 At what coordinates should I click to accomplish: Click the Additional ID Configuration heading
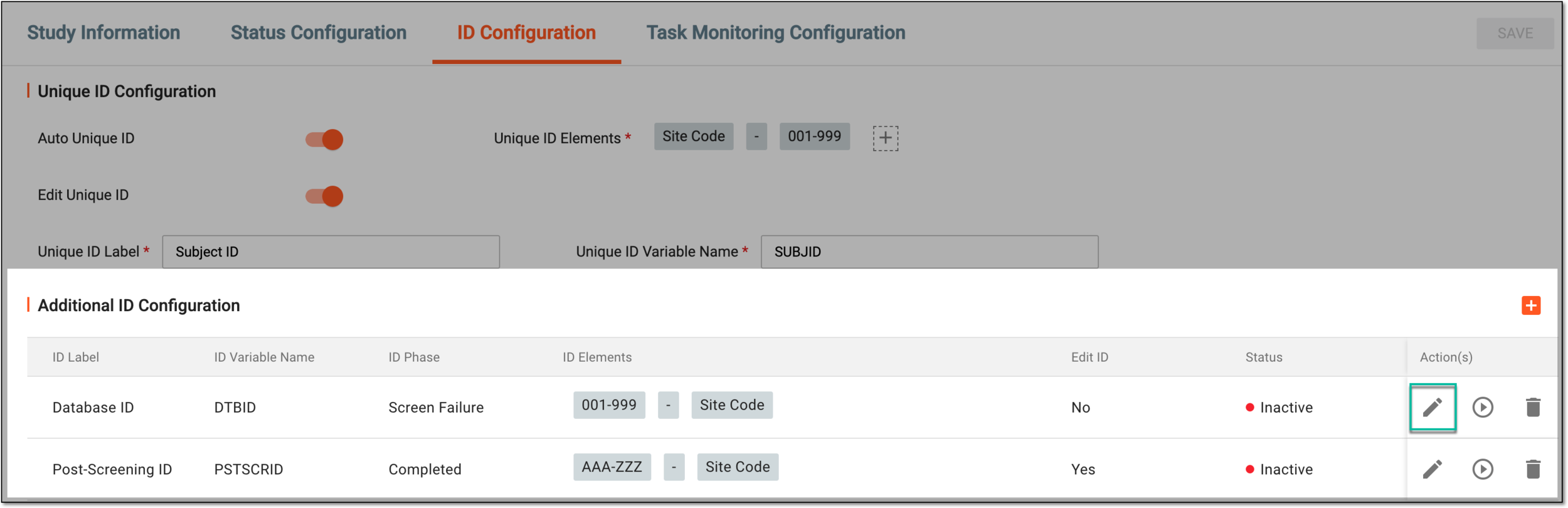tap(139, 305)
